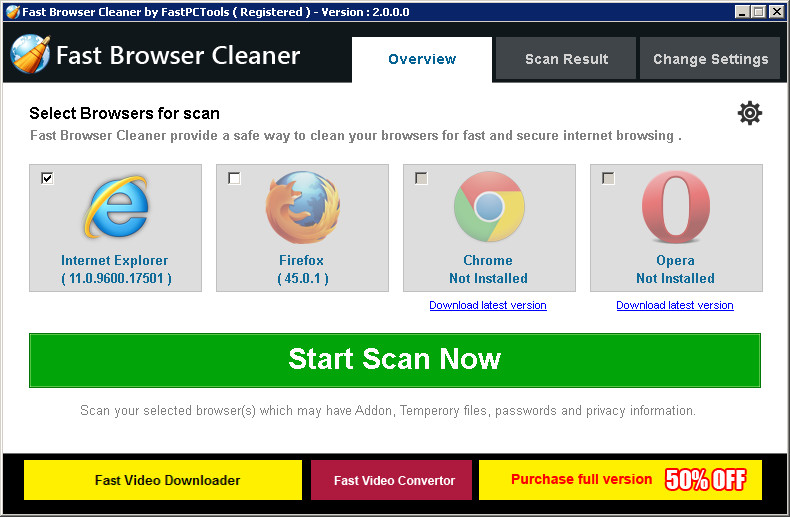Screen dimensions: 790x517
Task: Maximize the Fast Browser Cleaner window
Action: click(758, 12)
